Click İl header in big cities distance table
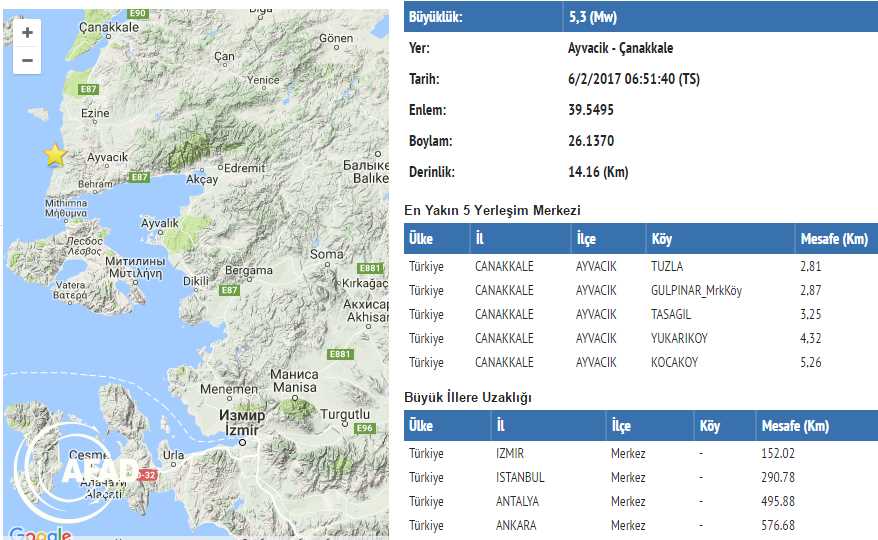Viewport: 878px width, 540px height. (x=501, y=426)
